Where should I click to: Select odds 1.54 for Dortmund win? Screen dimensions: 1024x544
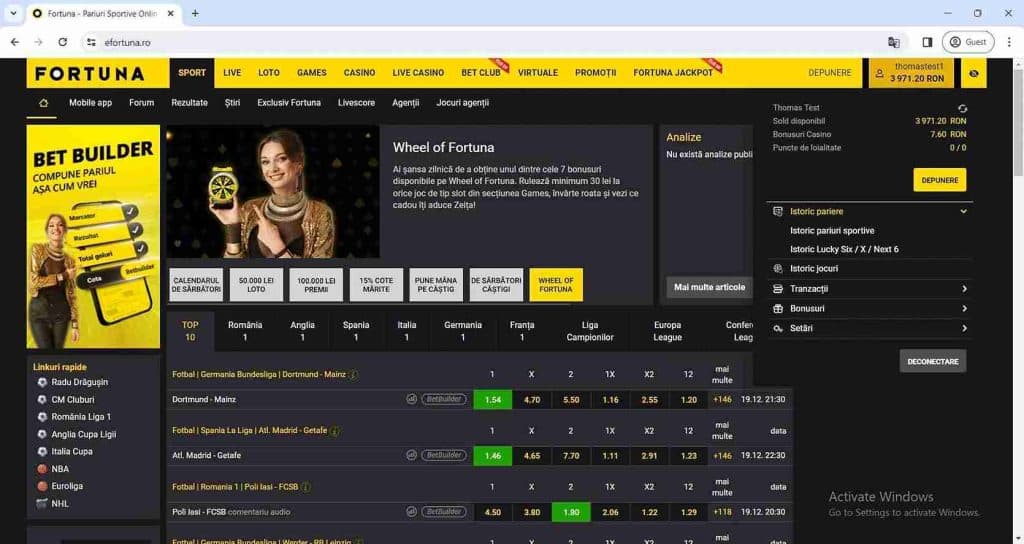[493, 400]
